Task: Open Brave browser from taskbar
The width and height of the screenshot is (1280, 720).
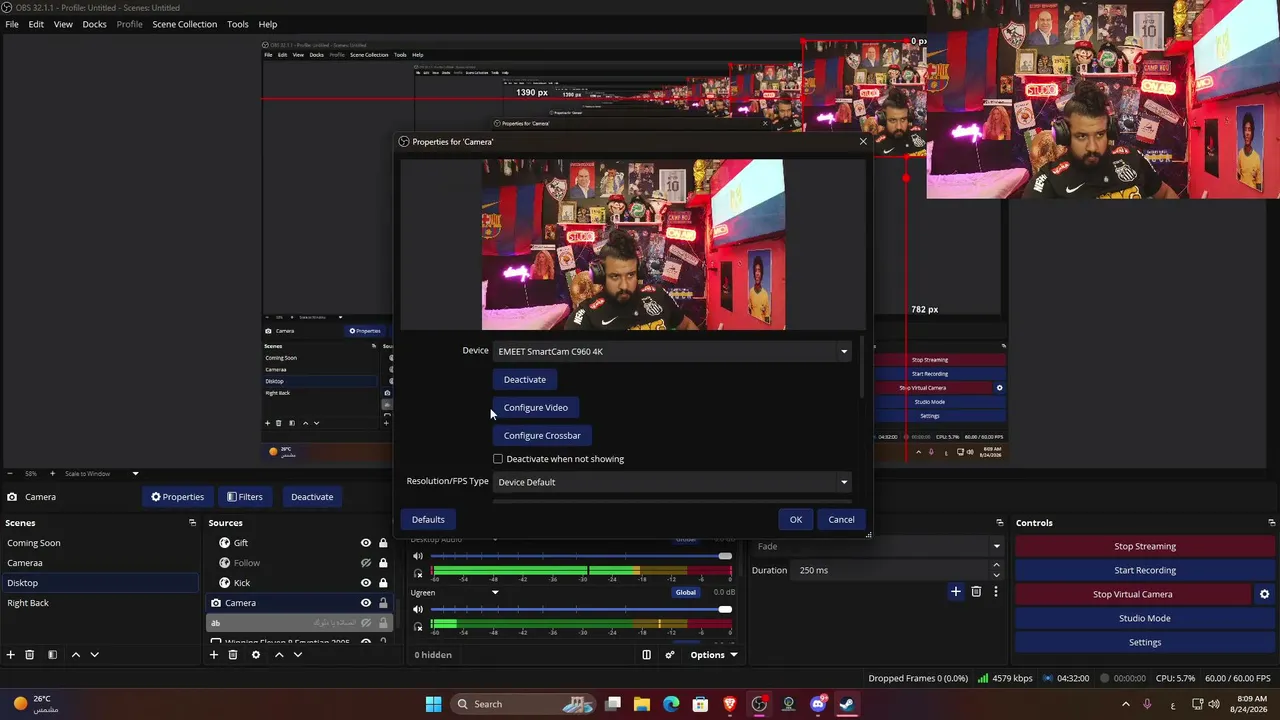Action: (x=730, y=704)
